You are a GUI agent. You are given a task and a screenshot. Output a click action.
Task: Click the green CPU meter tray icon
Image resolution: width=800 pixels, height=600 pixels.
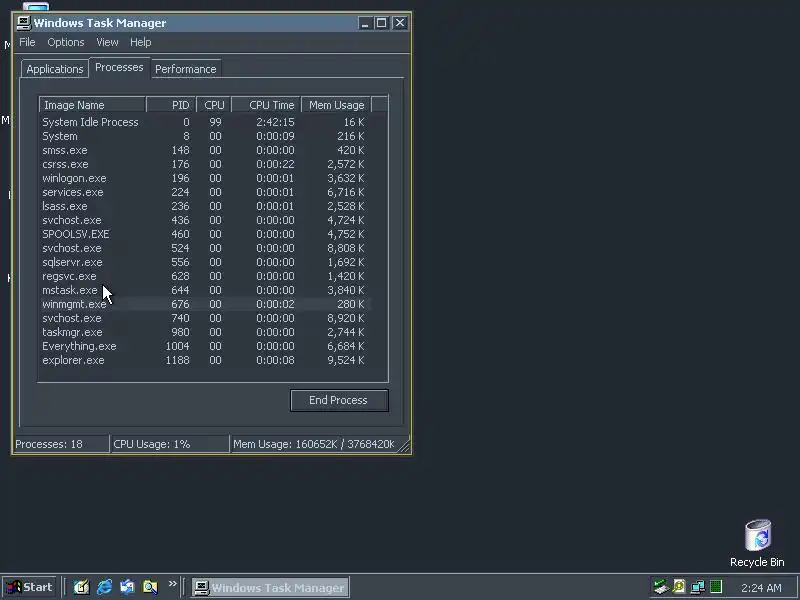pyautogui.click(x=716, y=587)
